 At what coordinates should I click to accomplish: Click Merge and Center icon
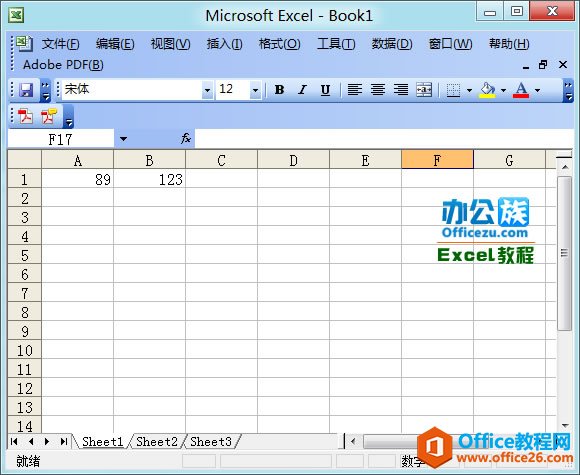coord(424,90)
